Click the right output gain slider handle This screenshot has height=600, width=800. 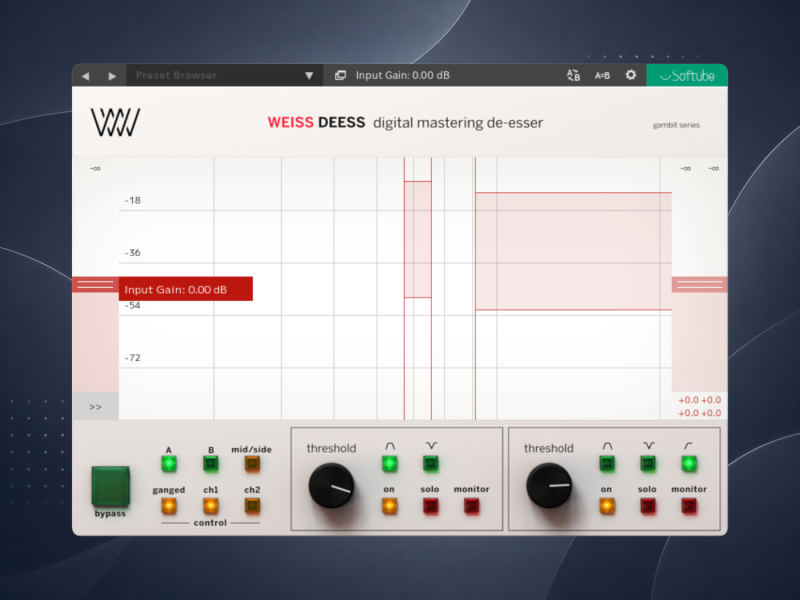(x=699, y=285)
